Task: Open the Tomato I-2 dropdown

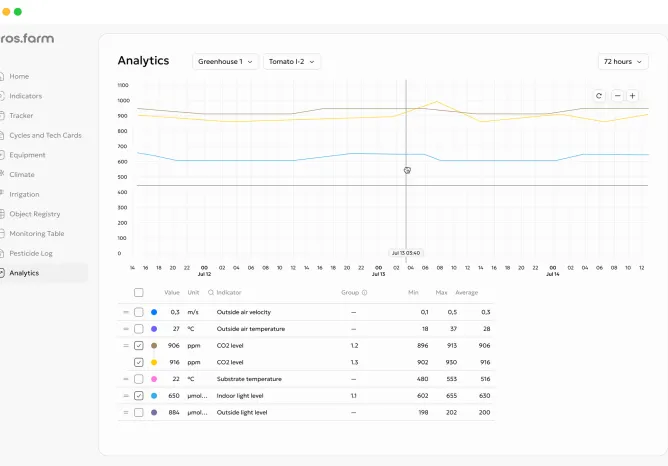Action: (x=291, y=61)
